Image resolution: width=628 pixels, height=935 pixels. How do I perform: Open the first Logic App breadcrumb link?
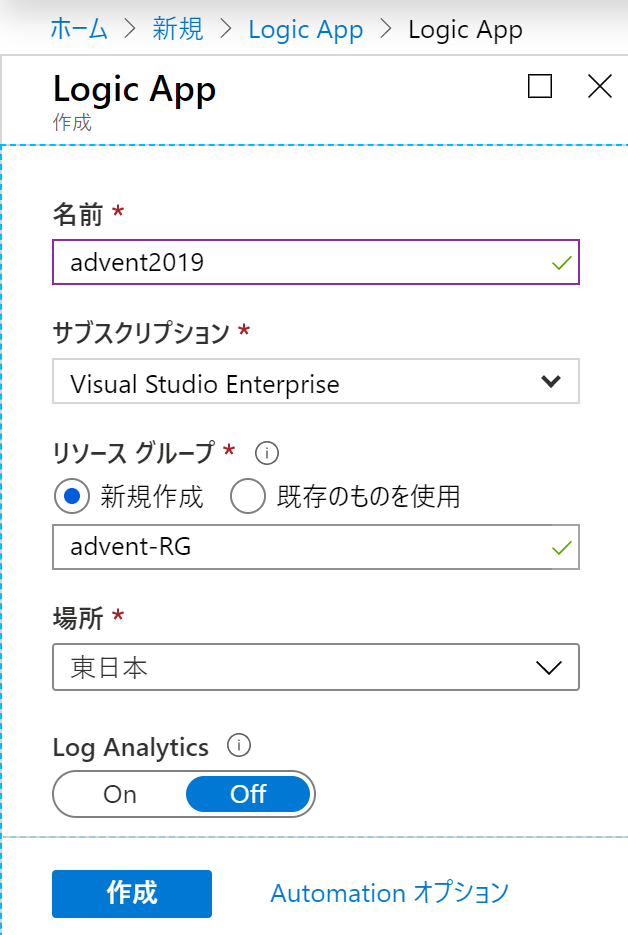coord(306,29)
